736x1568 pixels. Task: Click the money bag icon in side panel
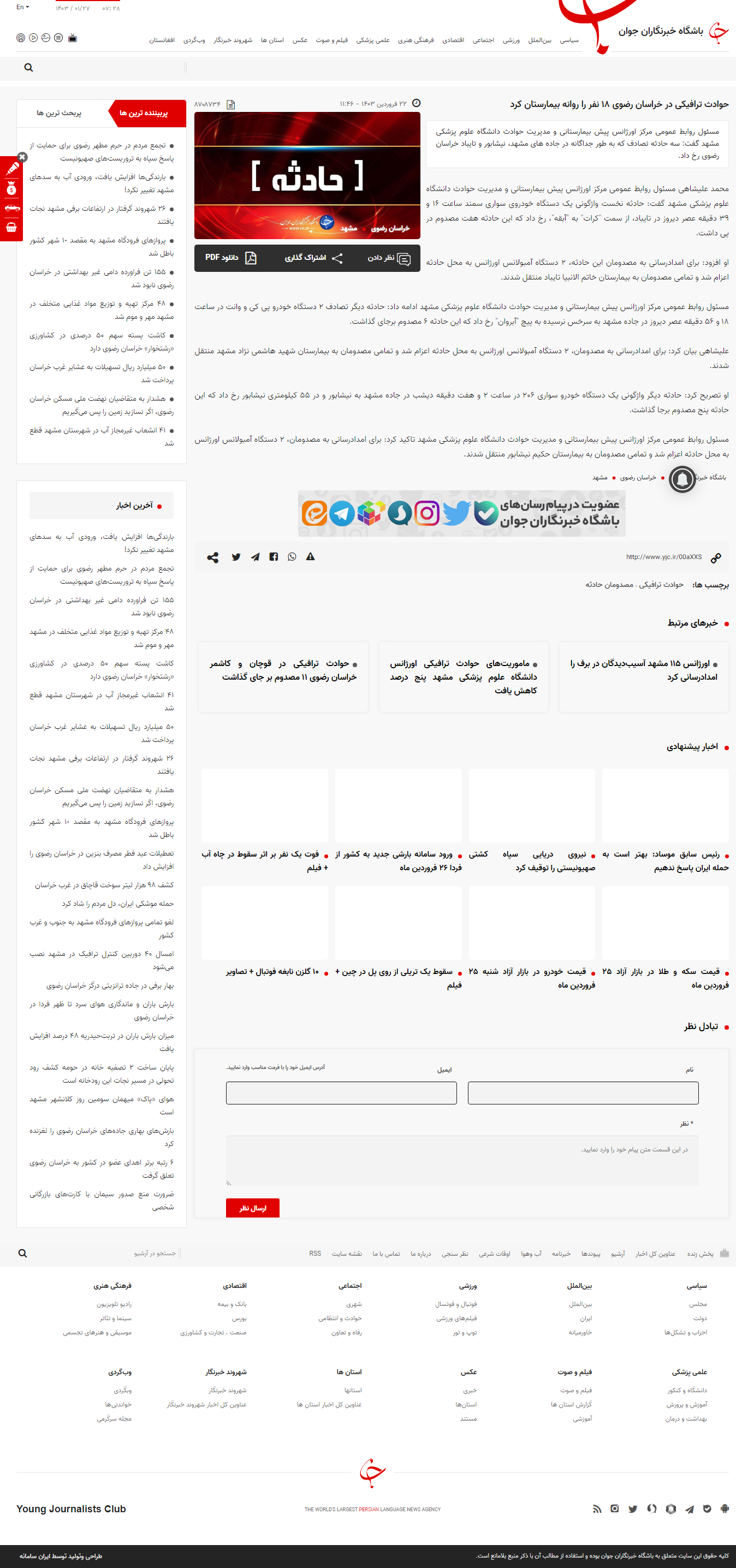click(11, 189)
